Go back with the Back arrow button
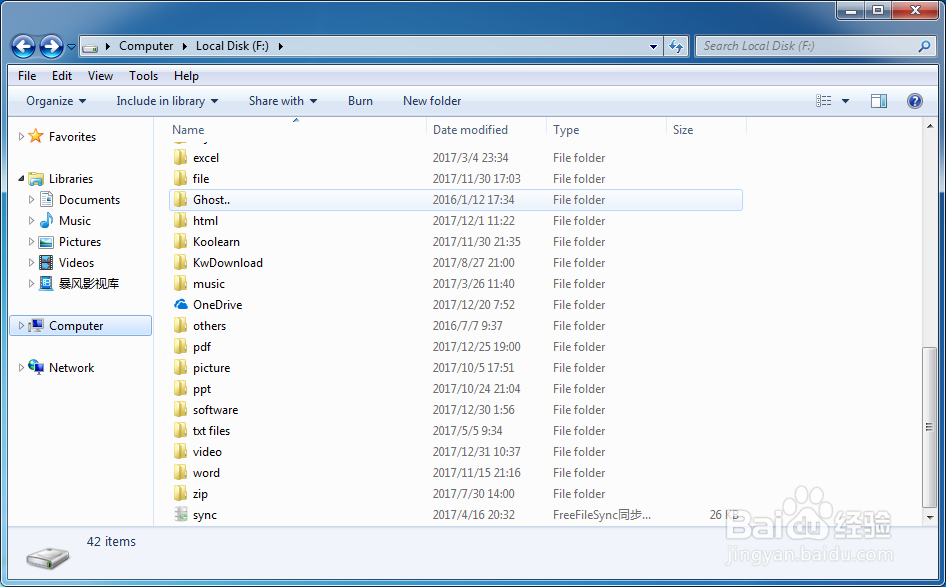946x587 pixels. pyautogui.click(x=24, y=46)
